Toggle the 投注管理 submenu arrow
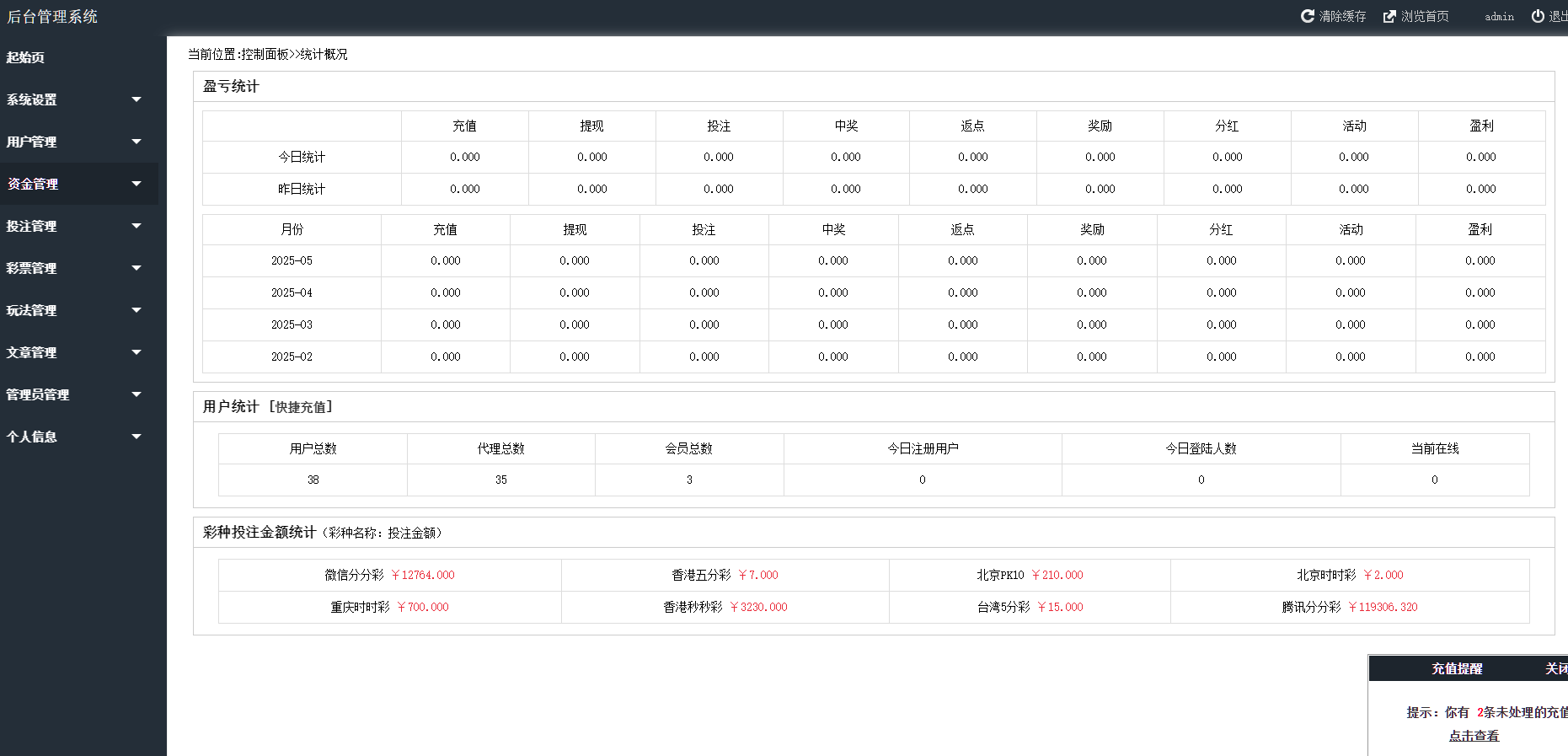Screen dimensions: 1568x756 [136, 226]
